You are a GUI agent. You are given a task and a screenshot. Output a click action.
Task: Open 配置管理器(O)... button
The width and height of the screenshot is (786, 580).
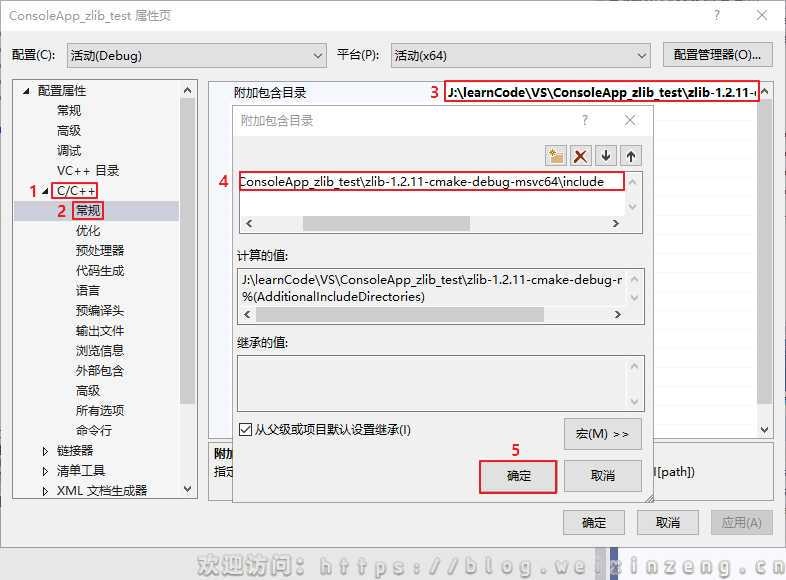tap(717, 55)
